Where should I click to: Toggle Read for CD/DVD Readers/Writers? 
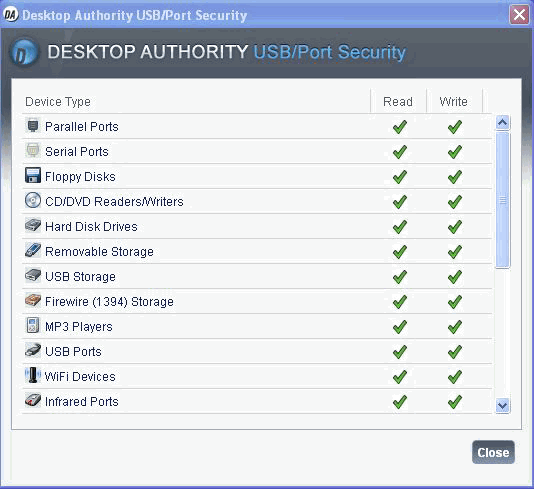pos(400,202)
